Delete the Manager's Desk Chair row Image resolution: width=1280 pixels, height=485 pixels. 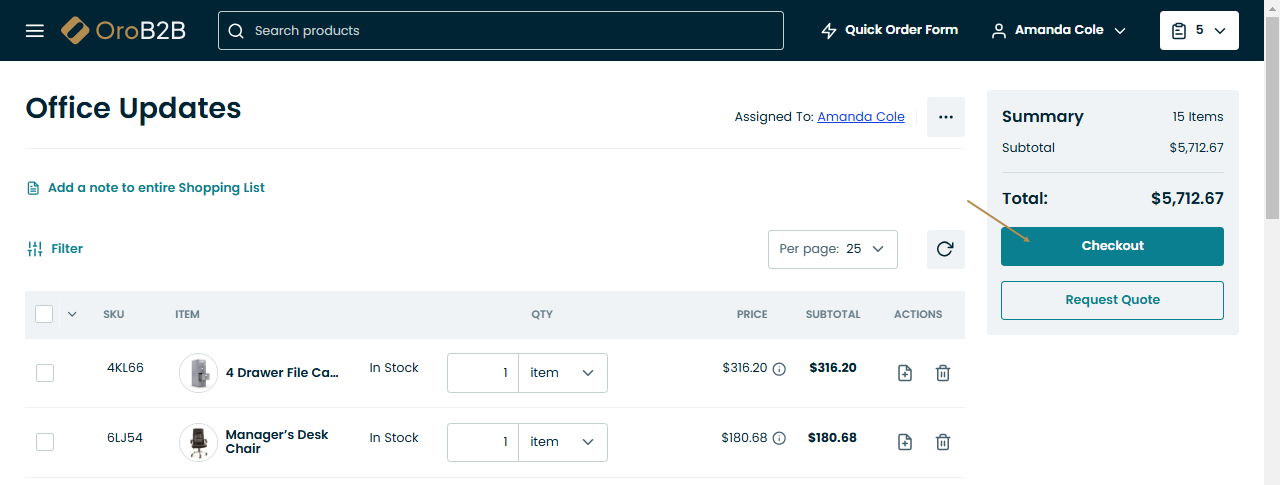tap(942, 442)
